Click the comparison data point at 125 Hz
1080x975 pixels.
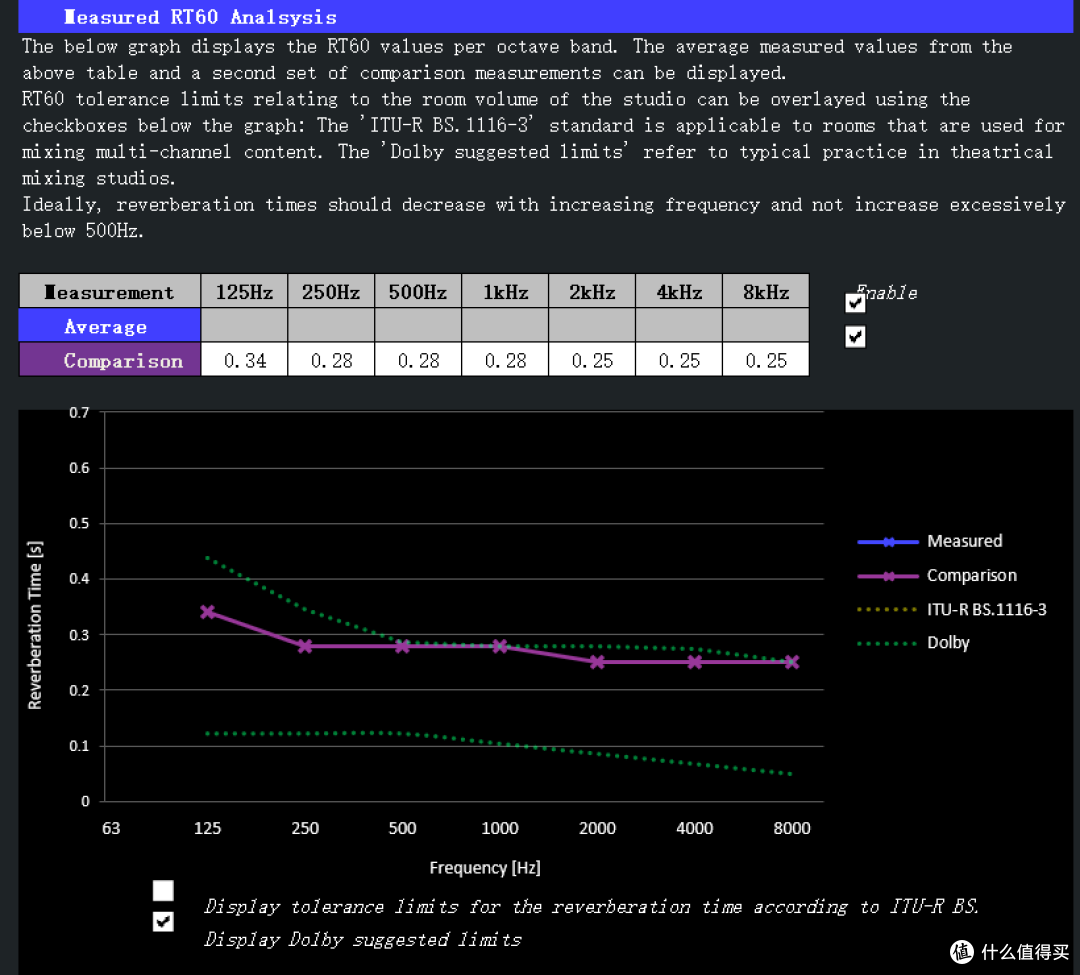point(207,611)
